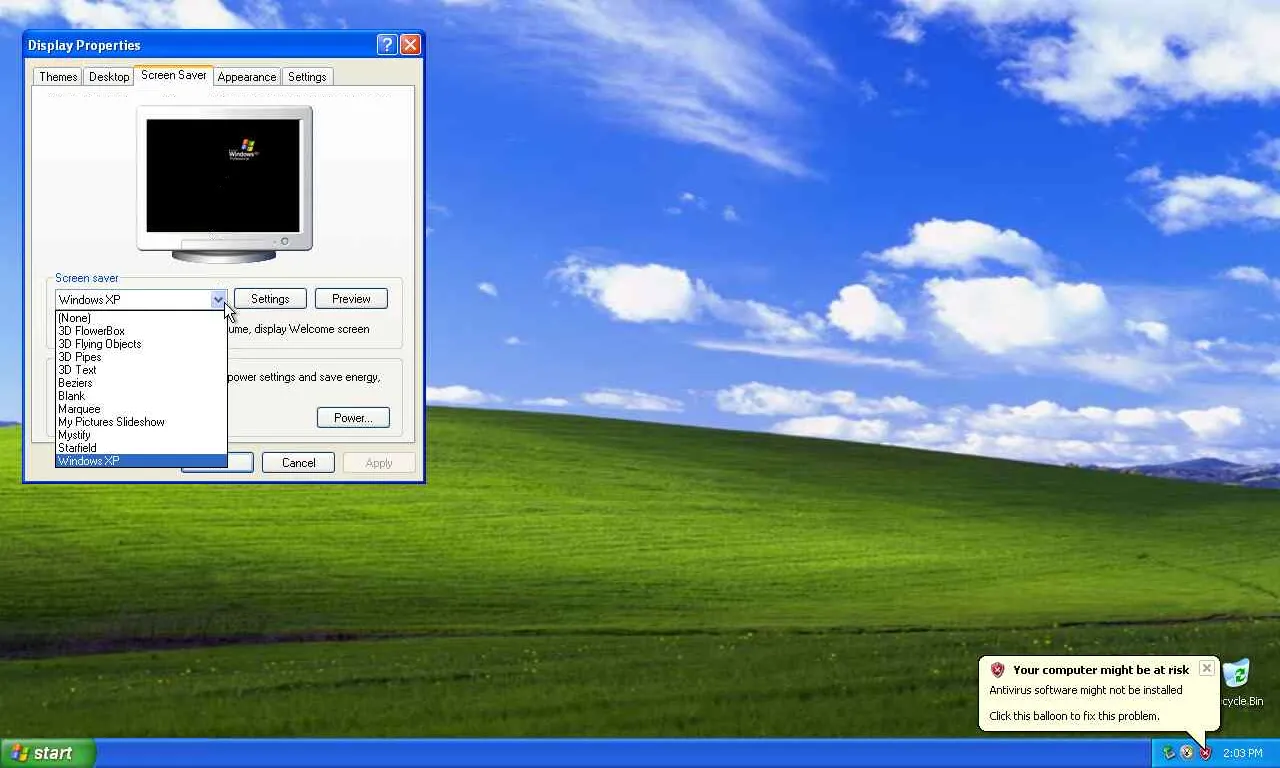
Task: Select 3D FlowerBox screen saver
Action: tap(141, 331)
